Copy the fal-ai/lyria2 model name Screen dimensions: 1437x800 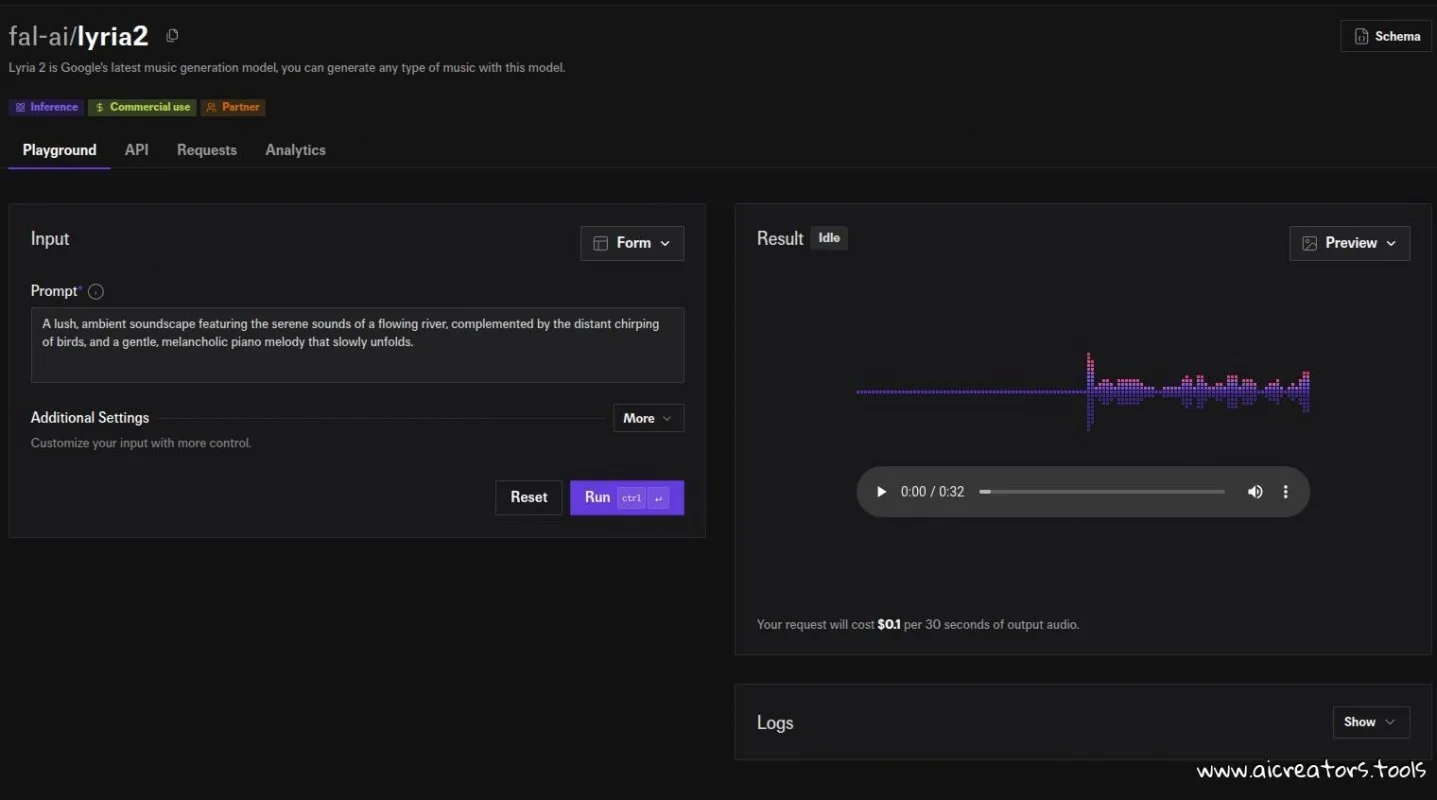pyautogui.click(x=172, y=36)
